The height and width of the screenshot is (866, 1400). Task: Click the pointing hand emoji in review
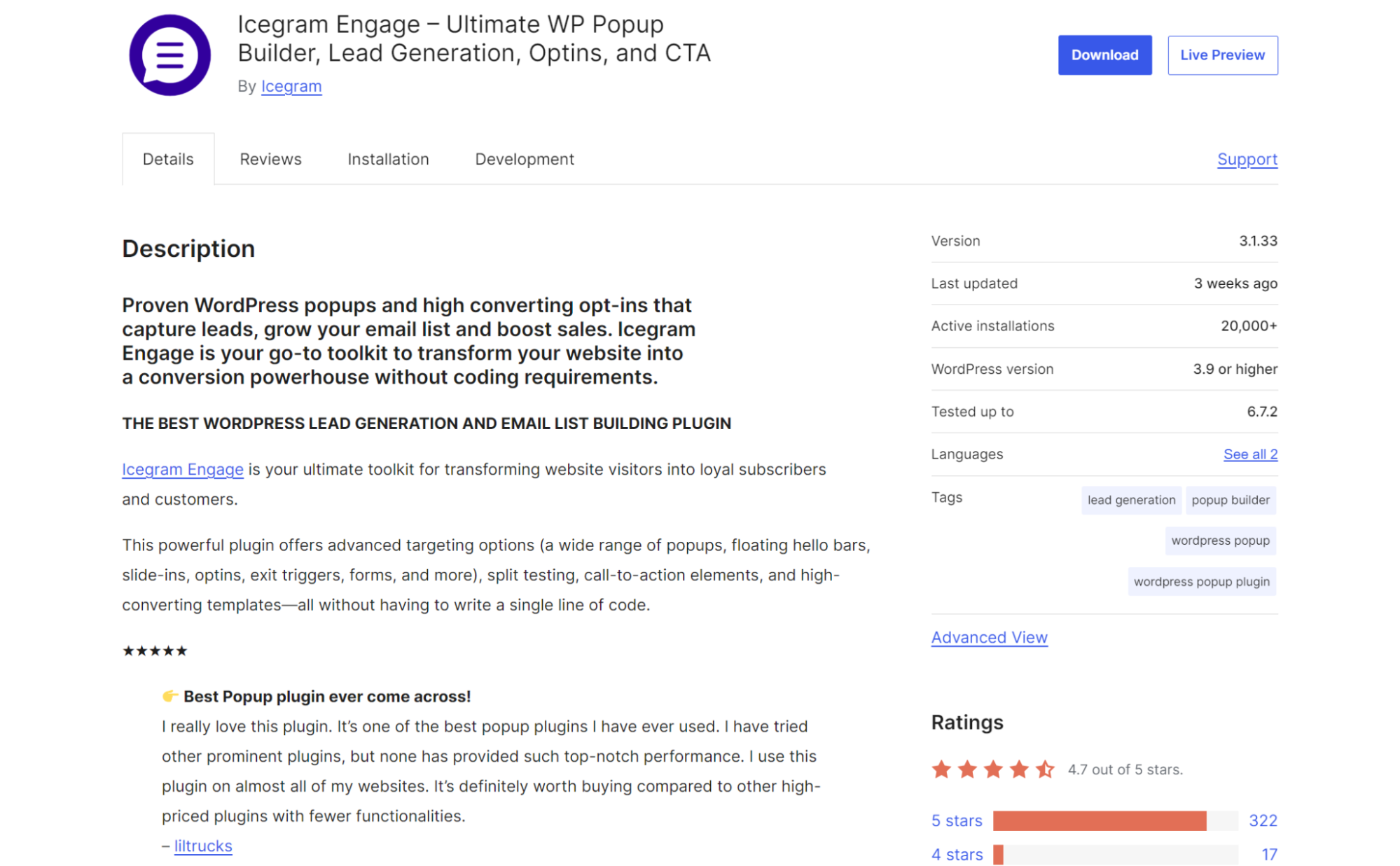[x=169, y=696]
